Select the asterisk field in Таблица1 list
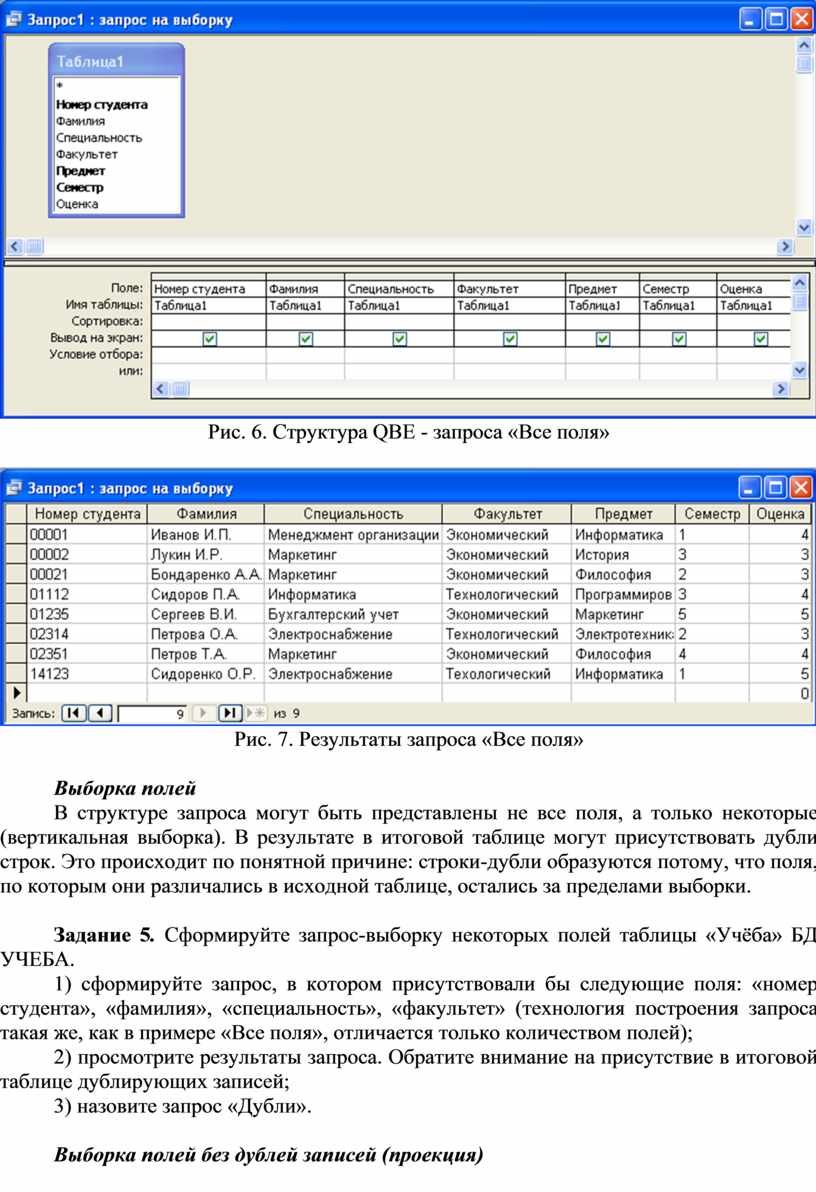The height and width of the screenshot is (1192, 816). [x=59, y=87]
